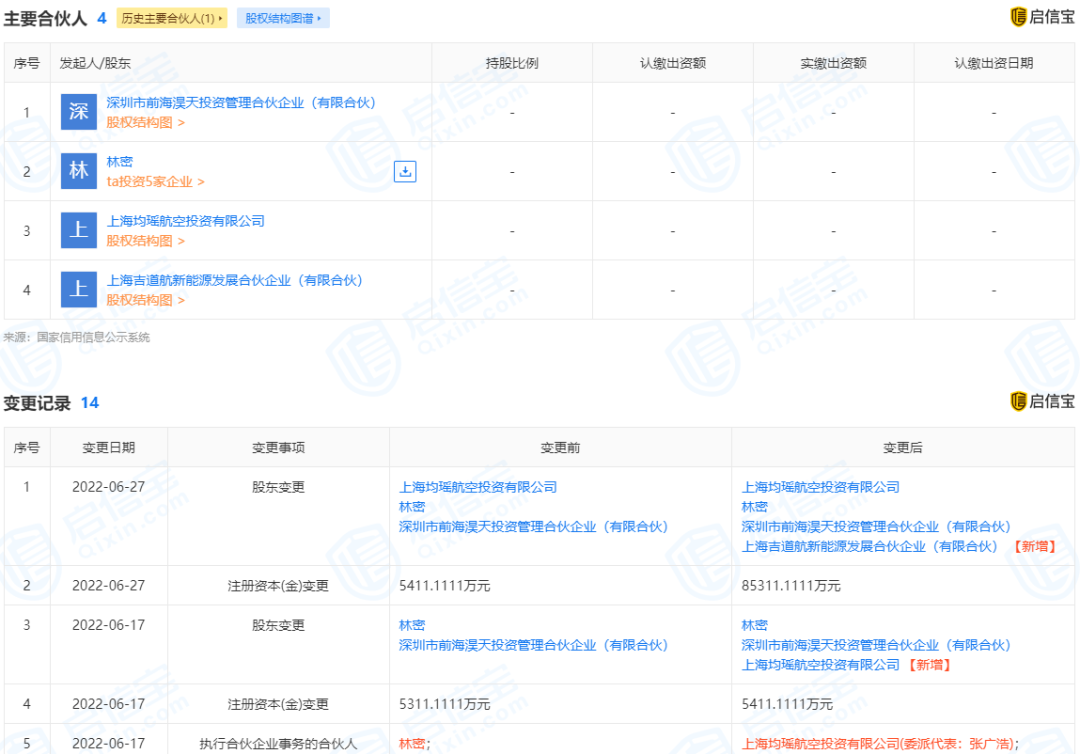
Task: Open the 上海均瑶航空投资有限公司 company link
Action: [x=186, y=221]
